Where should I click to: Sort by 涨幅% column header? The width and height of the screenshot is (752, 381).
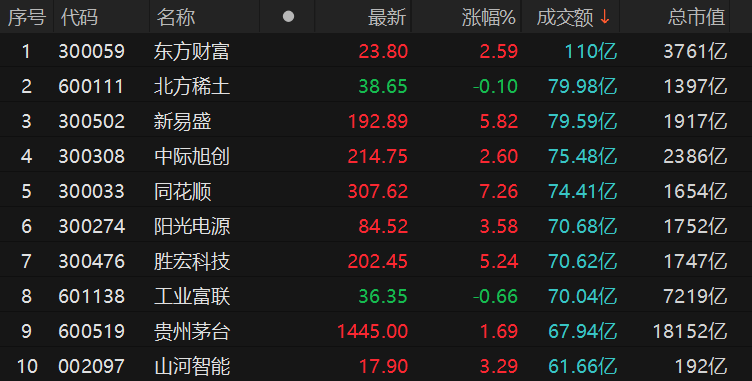(489, 17)
